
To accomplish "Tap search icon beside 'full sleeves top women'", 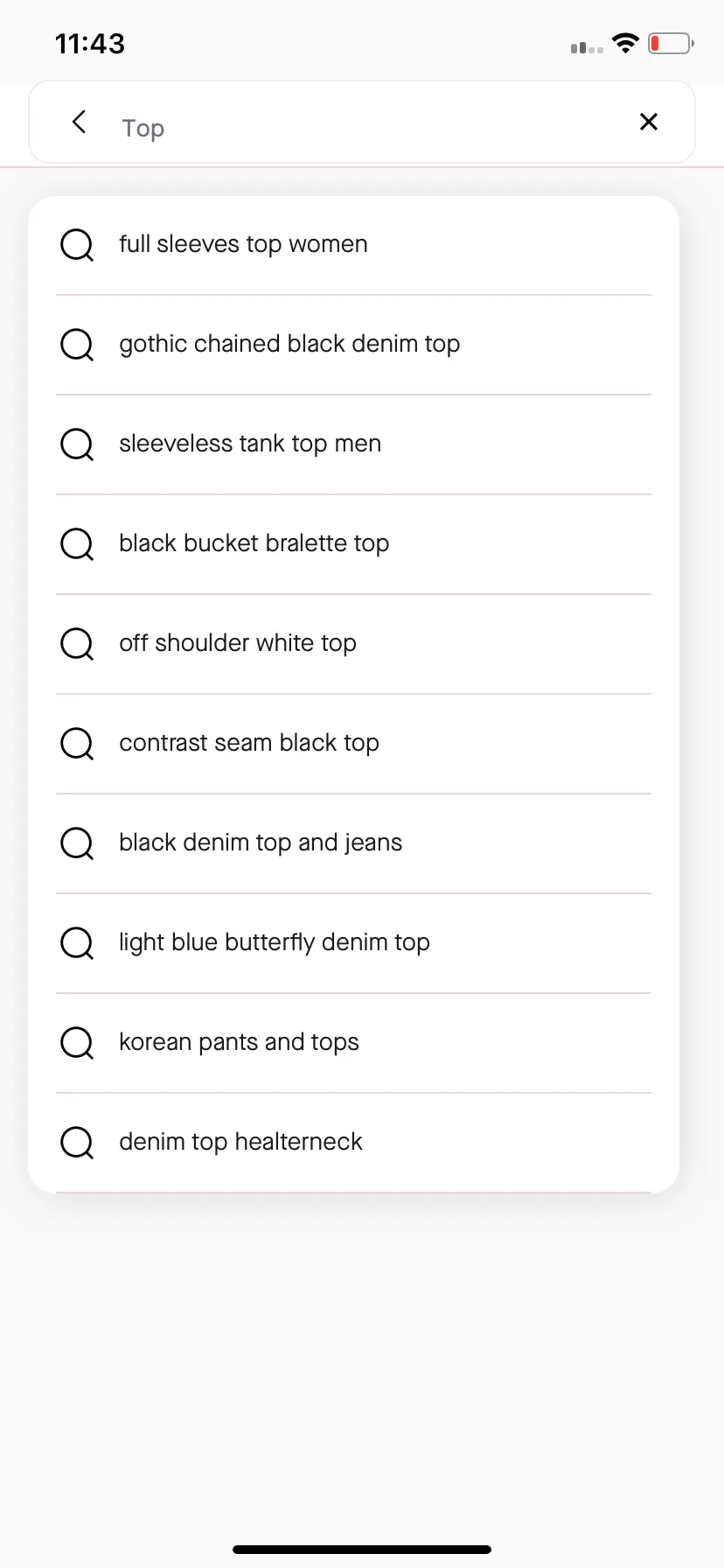I will (77, 245).
